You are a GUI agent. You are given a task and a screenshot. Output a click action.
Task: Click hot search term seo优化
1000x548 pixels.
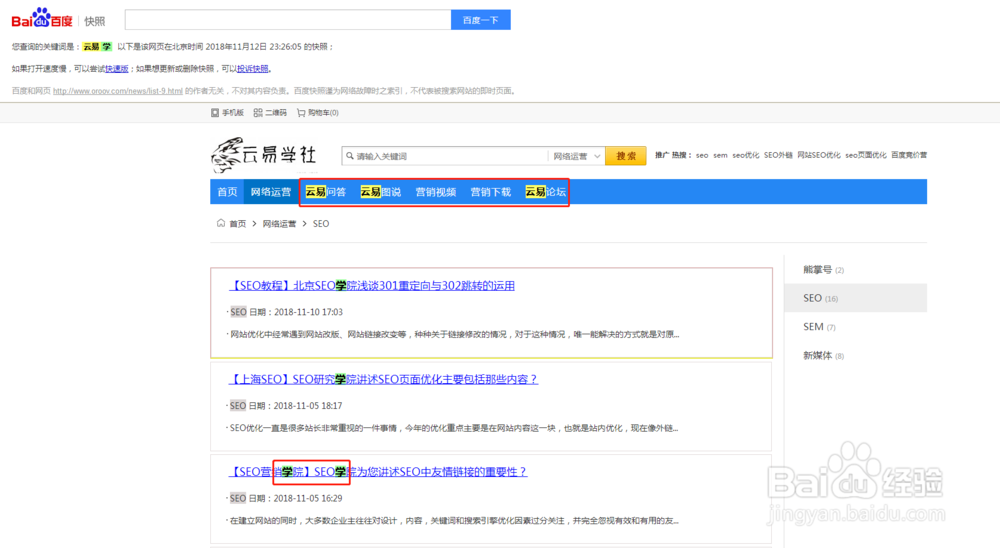(746, 155)
